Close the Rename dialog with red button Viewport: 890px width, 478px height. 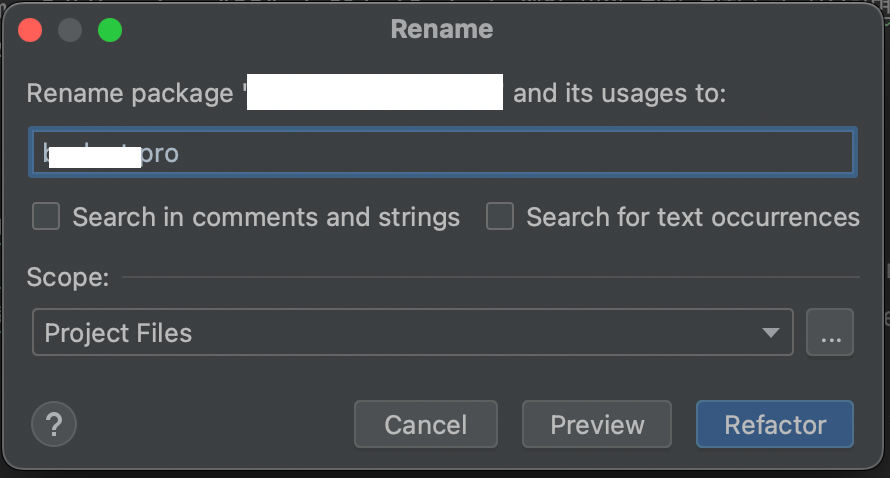pyautogui.click(x=30, y=30)
